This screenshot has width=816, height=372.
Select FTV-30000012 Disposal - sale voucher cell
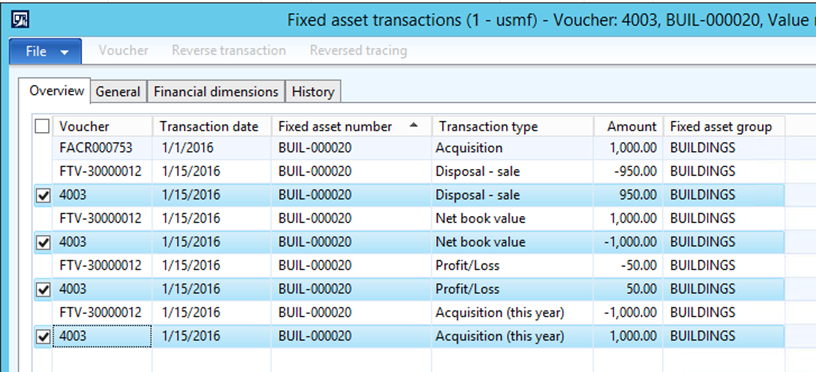tap(103, 172)
